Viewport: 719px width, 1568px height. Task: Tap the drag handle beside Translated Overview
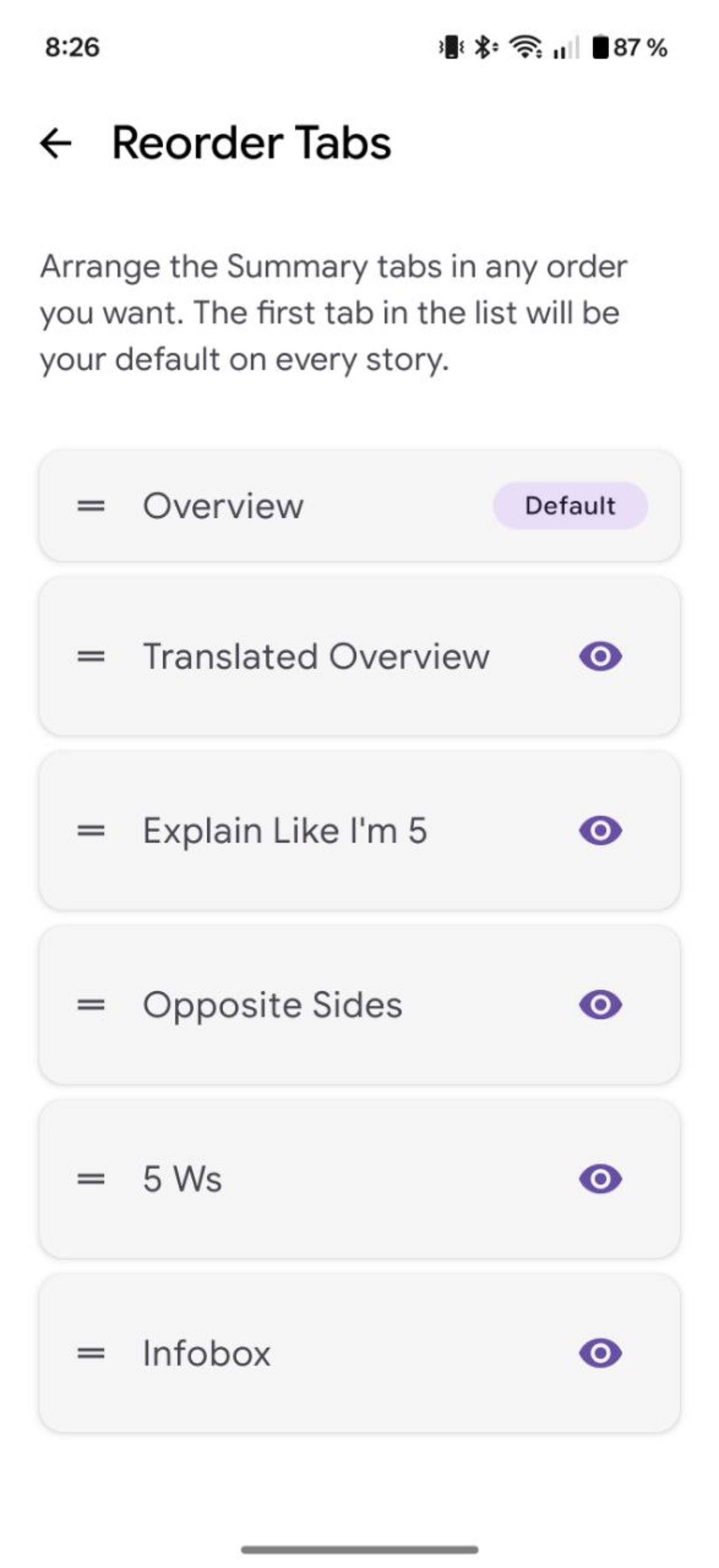pyautogui.click(x=91, y=656)
